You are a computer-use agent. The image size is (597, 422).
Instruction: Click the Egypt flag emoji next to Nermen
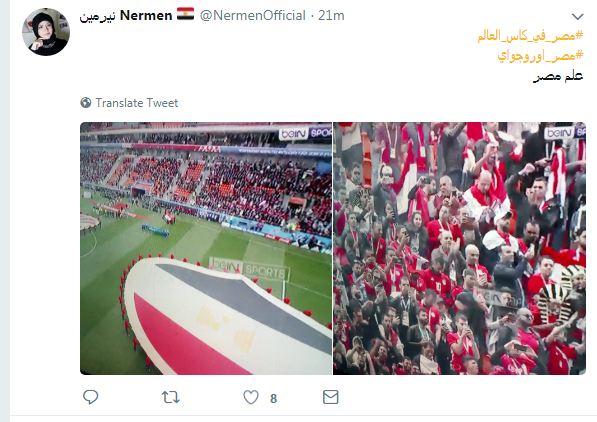point(185,14)
